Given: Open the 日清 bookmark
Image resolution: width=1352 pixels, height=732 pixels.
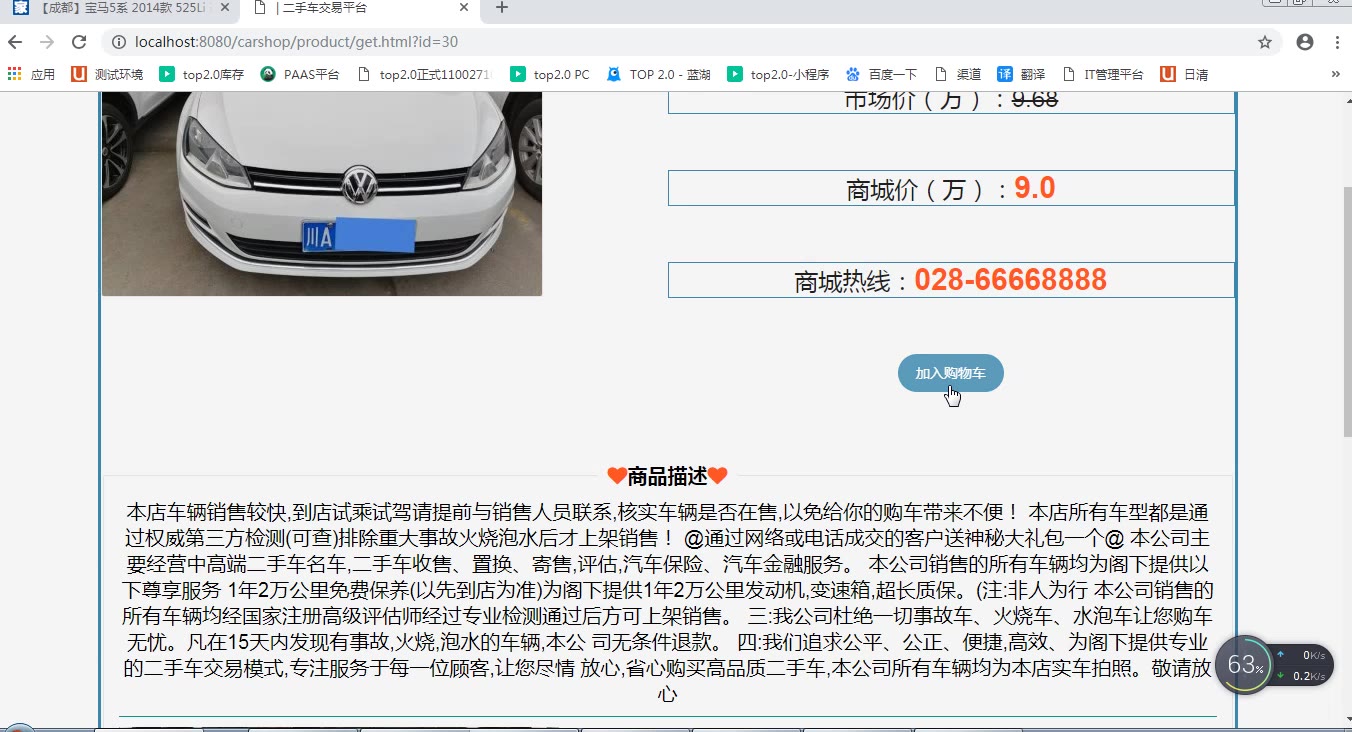Looking at the screenshot, I should pyautogui.click(x=1184, y=74).
